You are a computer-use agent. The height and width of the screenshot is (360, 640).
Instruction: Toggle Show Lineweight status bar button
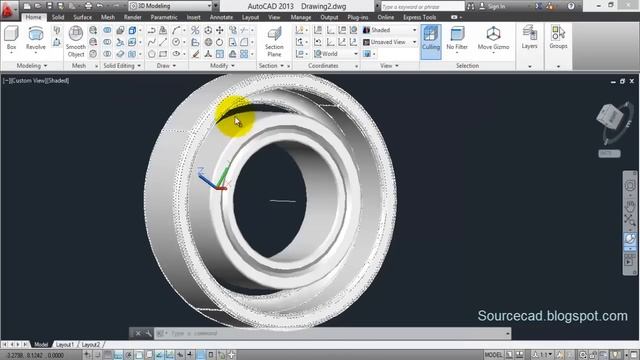(190, 355)
